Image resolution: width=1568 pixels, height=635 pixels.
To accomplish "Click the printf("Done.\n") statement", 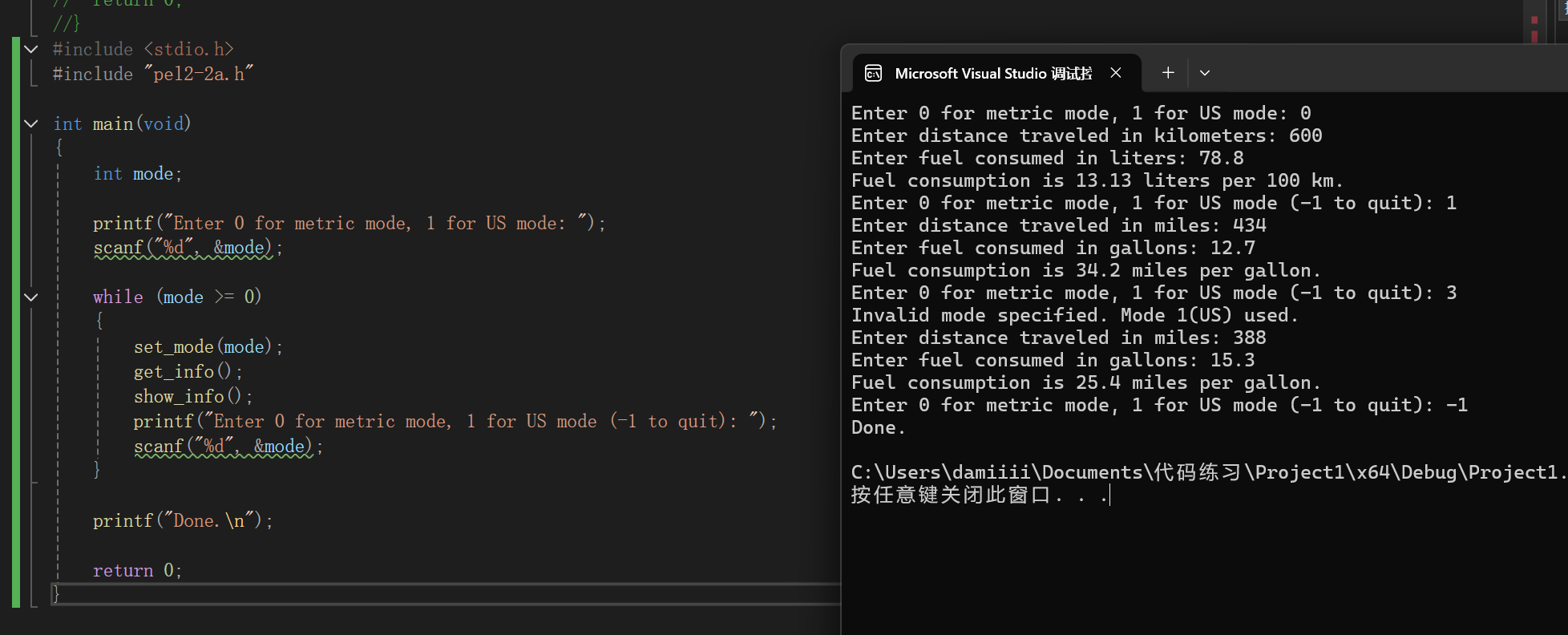I will coord(183,521).
